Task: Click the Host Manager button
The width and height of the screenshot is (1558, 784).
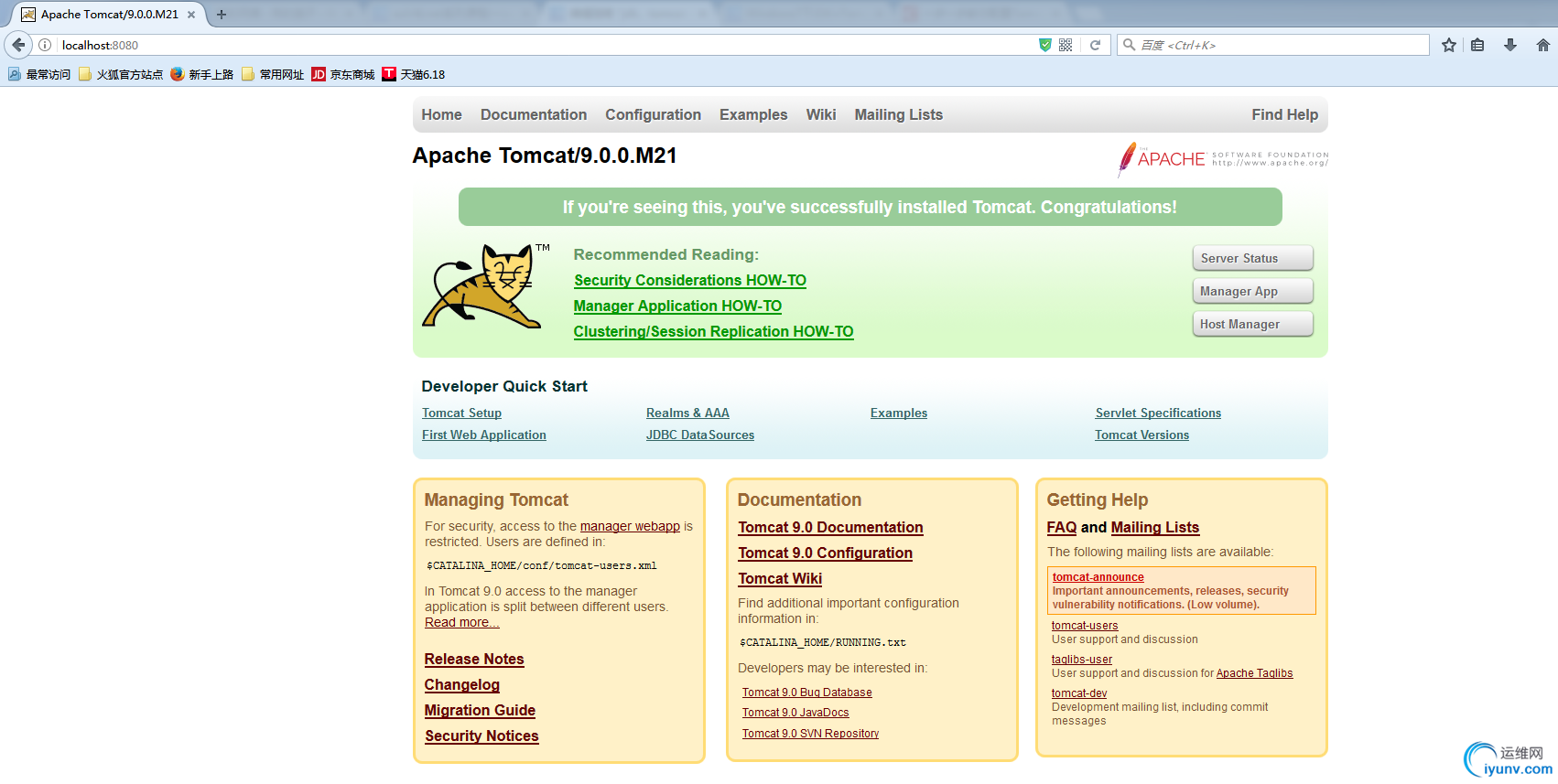Action: click(x=1252, y=324)
